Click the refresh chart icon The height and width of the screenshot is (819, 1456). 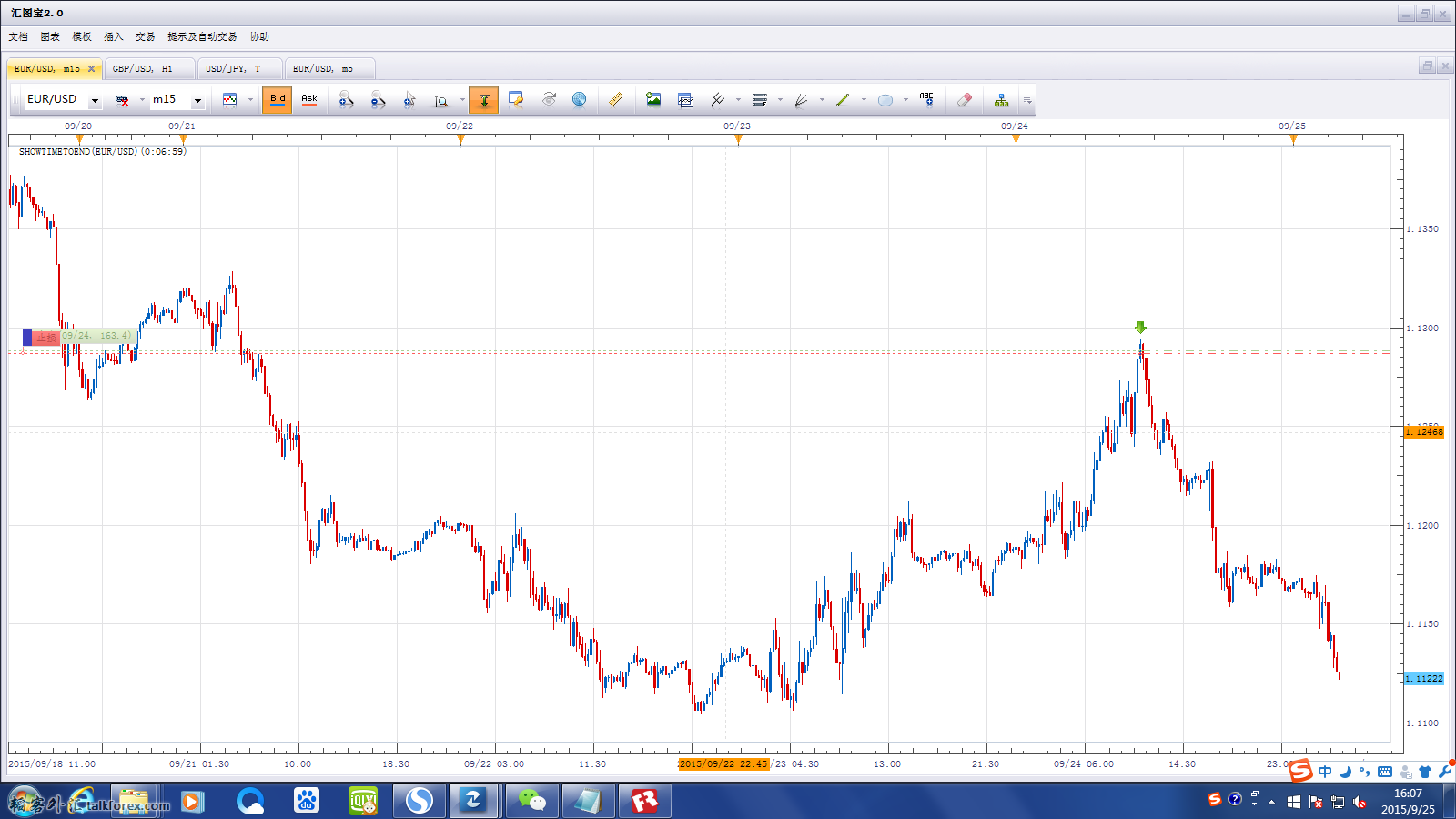tap(549, 100)
